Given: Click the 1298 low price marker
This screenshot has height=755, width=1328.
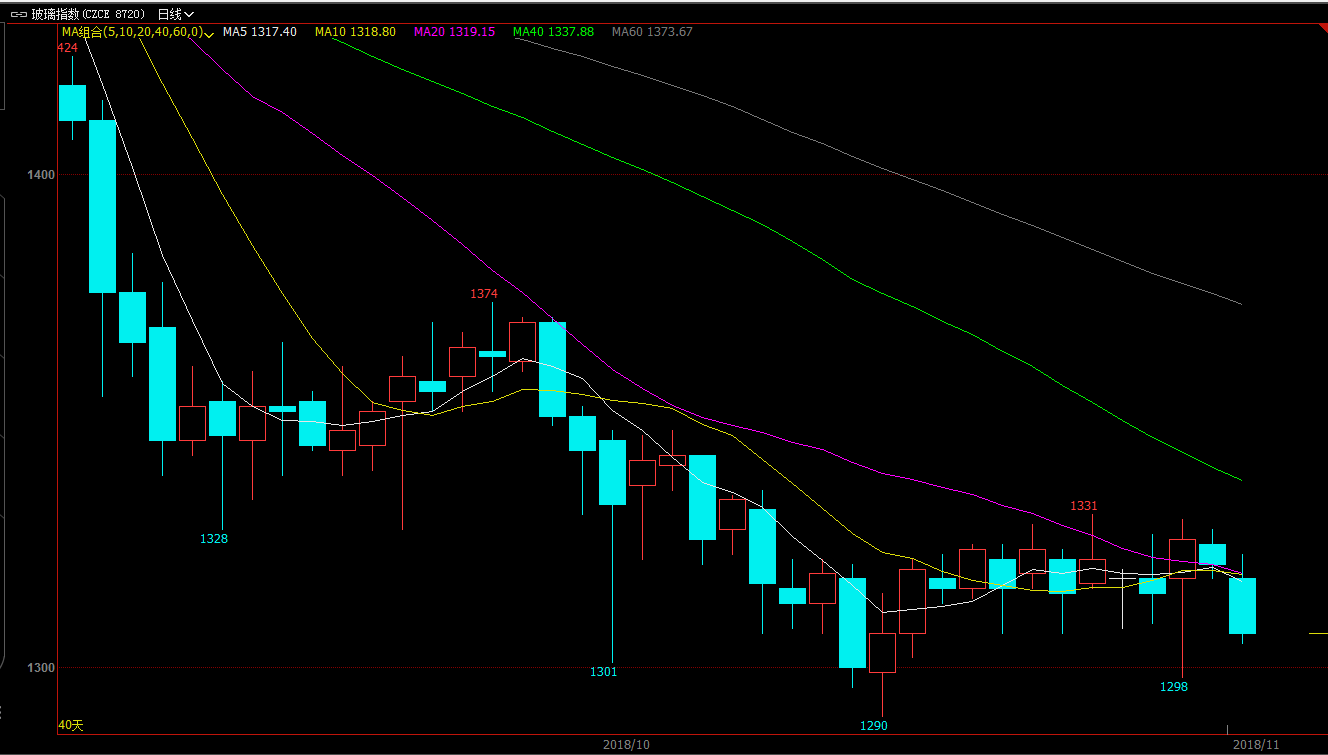Looking at the screenshot, I should (1174, 687).
